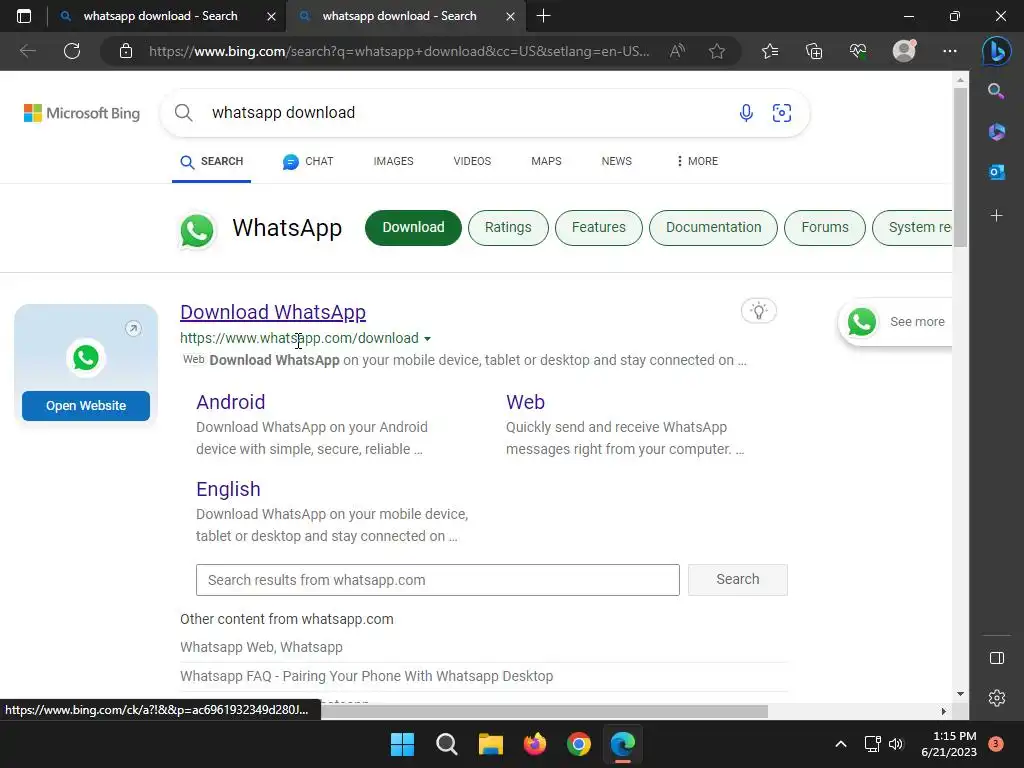Close the active whatsapp download tab
Screen dimensions: 1024x768
pos(511,16)
